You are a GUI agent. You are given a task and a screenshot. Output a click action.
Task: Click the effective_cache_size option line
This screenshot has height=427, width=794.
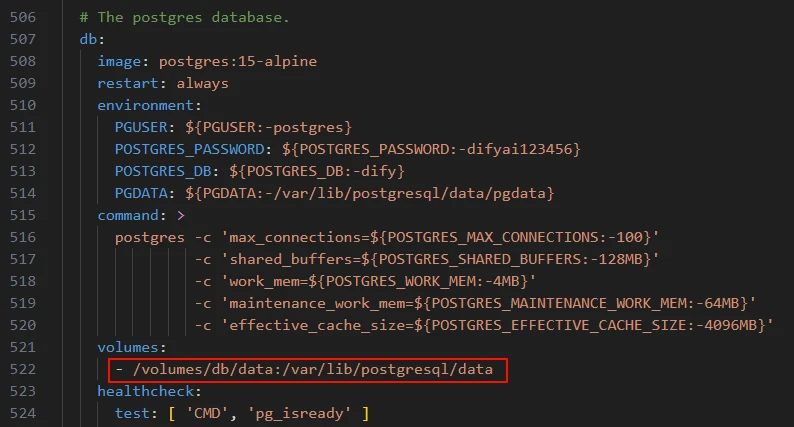484,325
